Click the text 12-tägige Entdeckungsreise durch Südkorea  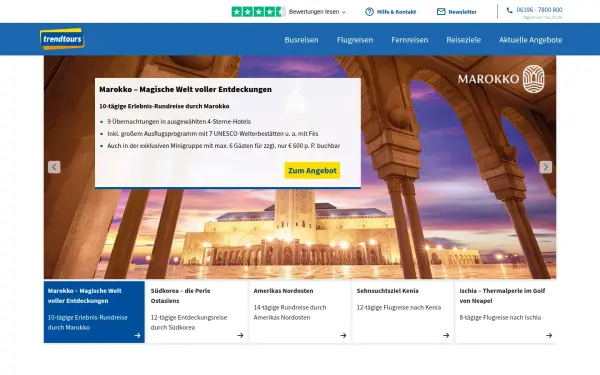click(189, 322)
